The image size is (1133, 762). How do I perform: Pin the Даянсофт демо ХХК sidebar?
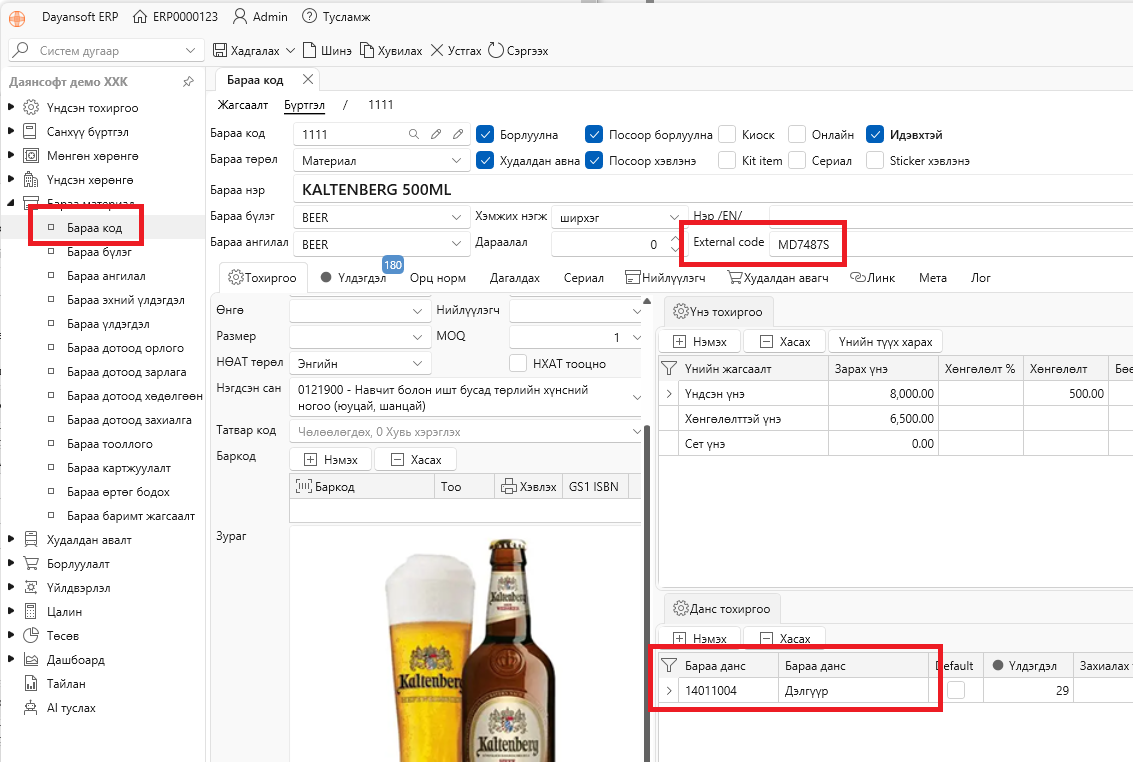click(x=189, y=82)
